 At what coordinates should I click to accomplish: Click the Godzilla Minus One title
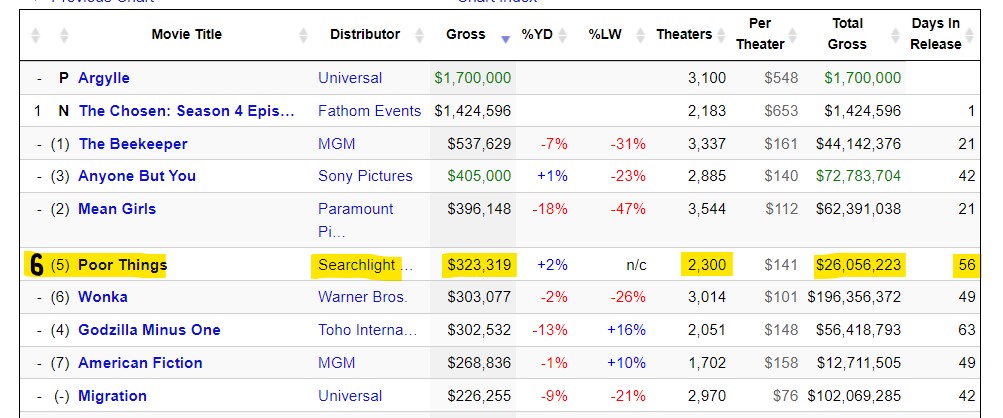point(149,330)
